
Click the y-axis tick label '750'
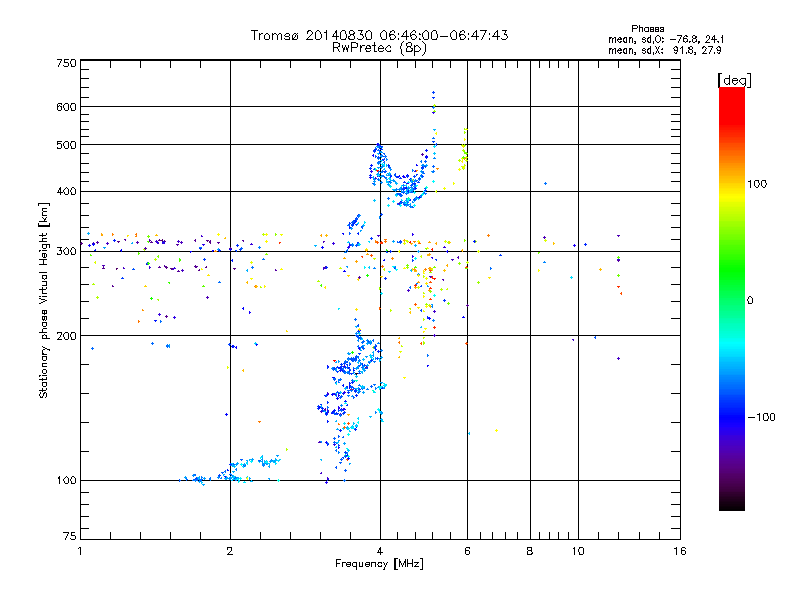point(66,63)
